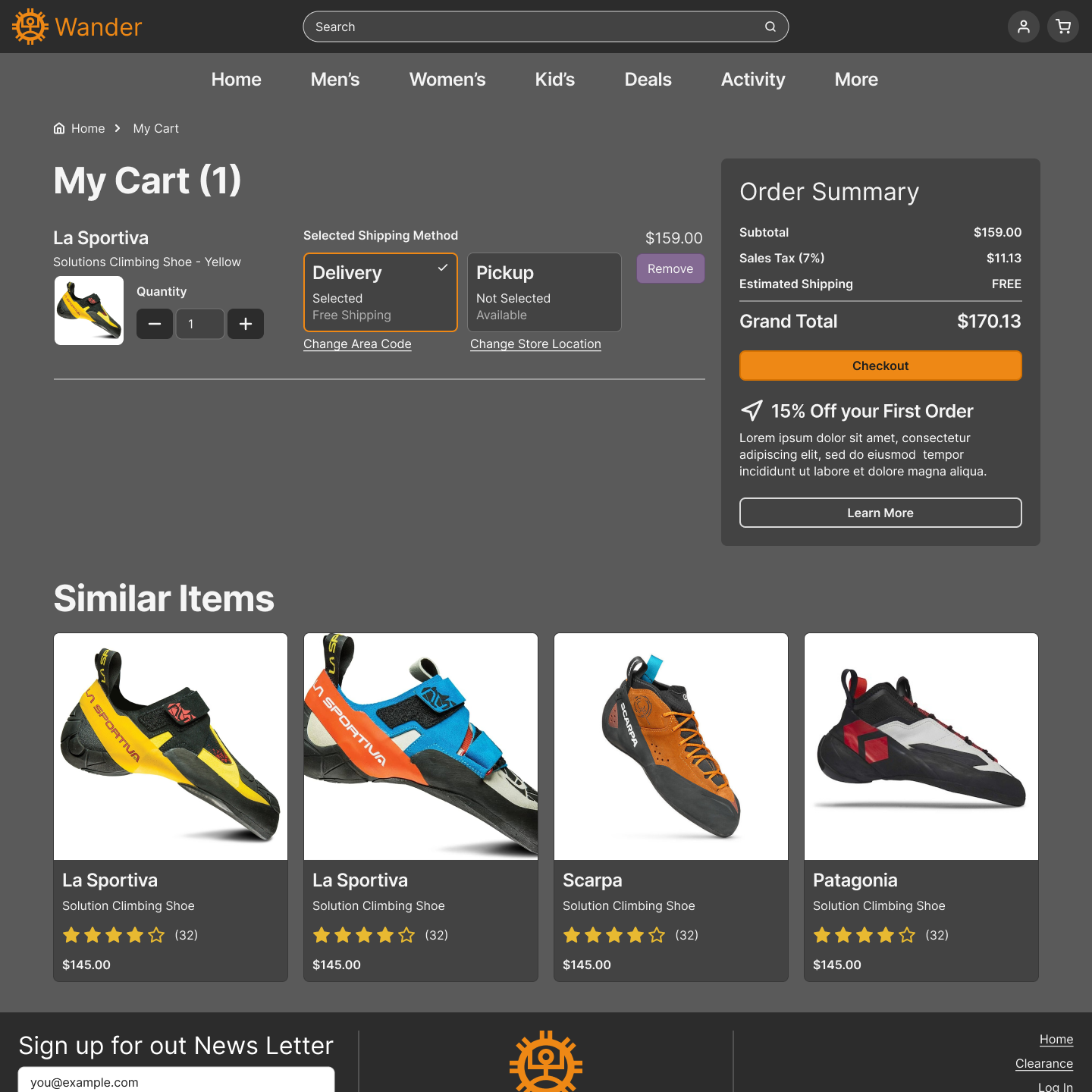The image size is (1092, 1092).
Task: Click the Solutions Climbing Shoe - Yellow text
Action: pyautogui.click(x=147, y=262)
